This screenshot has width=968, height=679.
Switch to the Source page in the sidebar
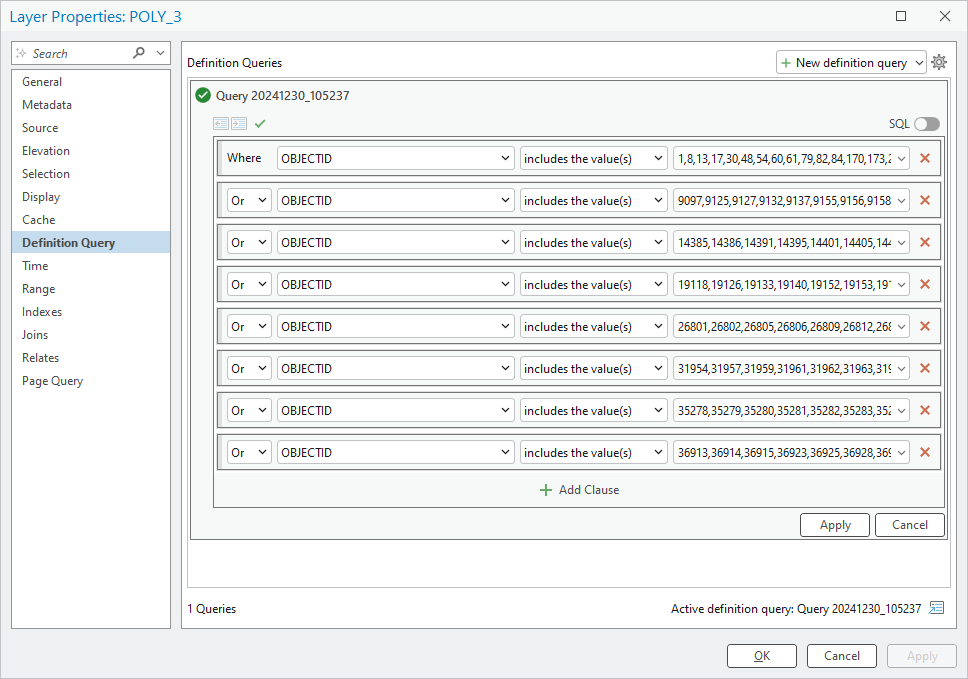pyautogui.click(x=40, y=127)
